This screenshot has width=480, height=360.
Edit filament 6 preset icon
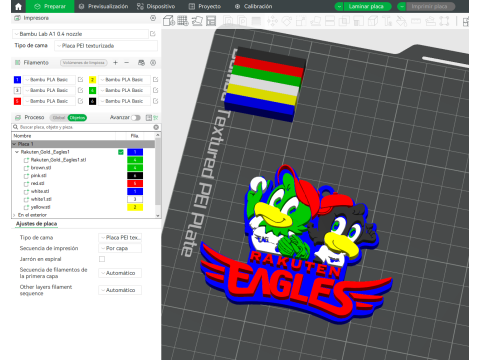[155, 101]
